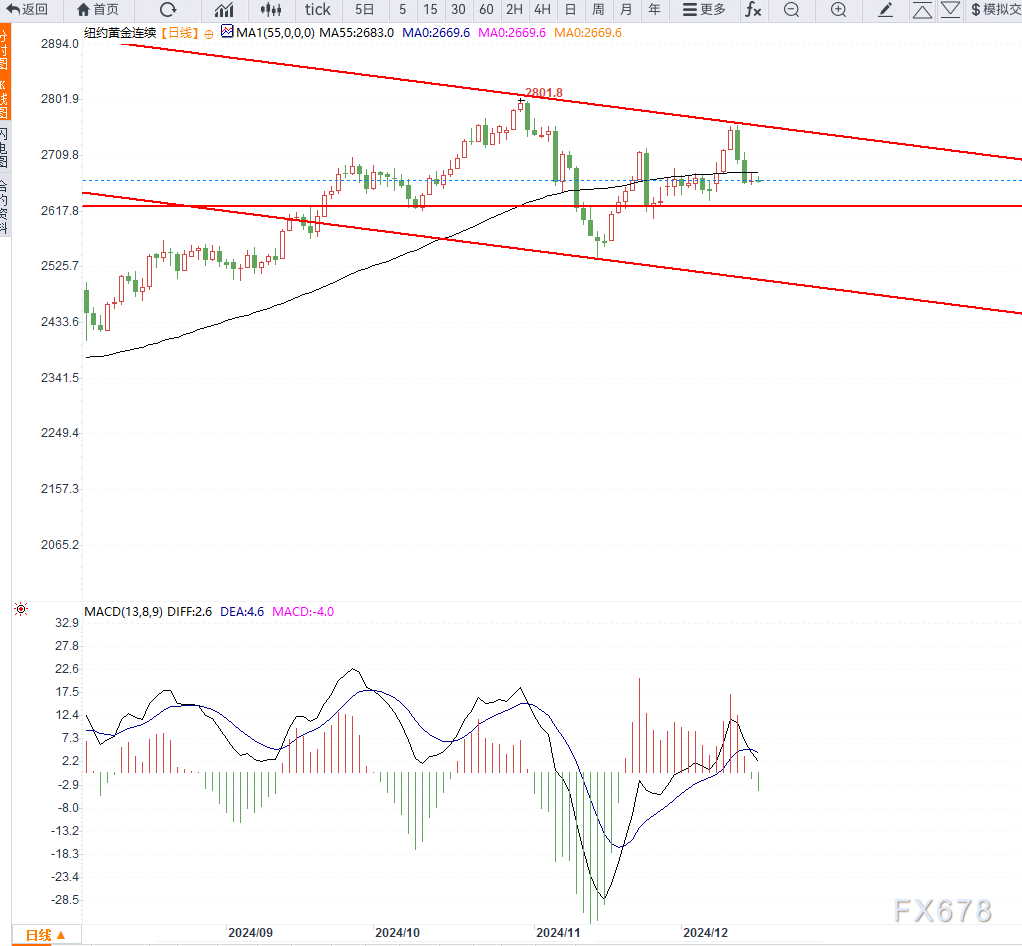
Task: Zoom out the chart with minus magnifier
Action: 791,10
